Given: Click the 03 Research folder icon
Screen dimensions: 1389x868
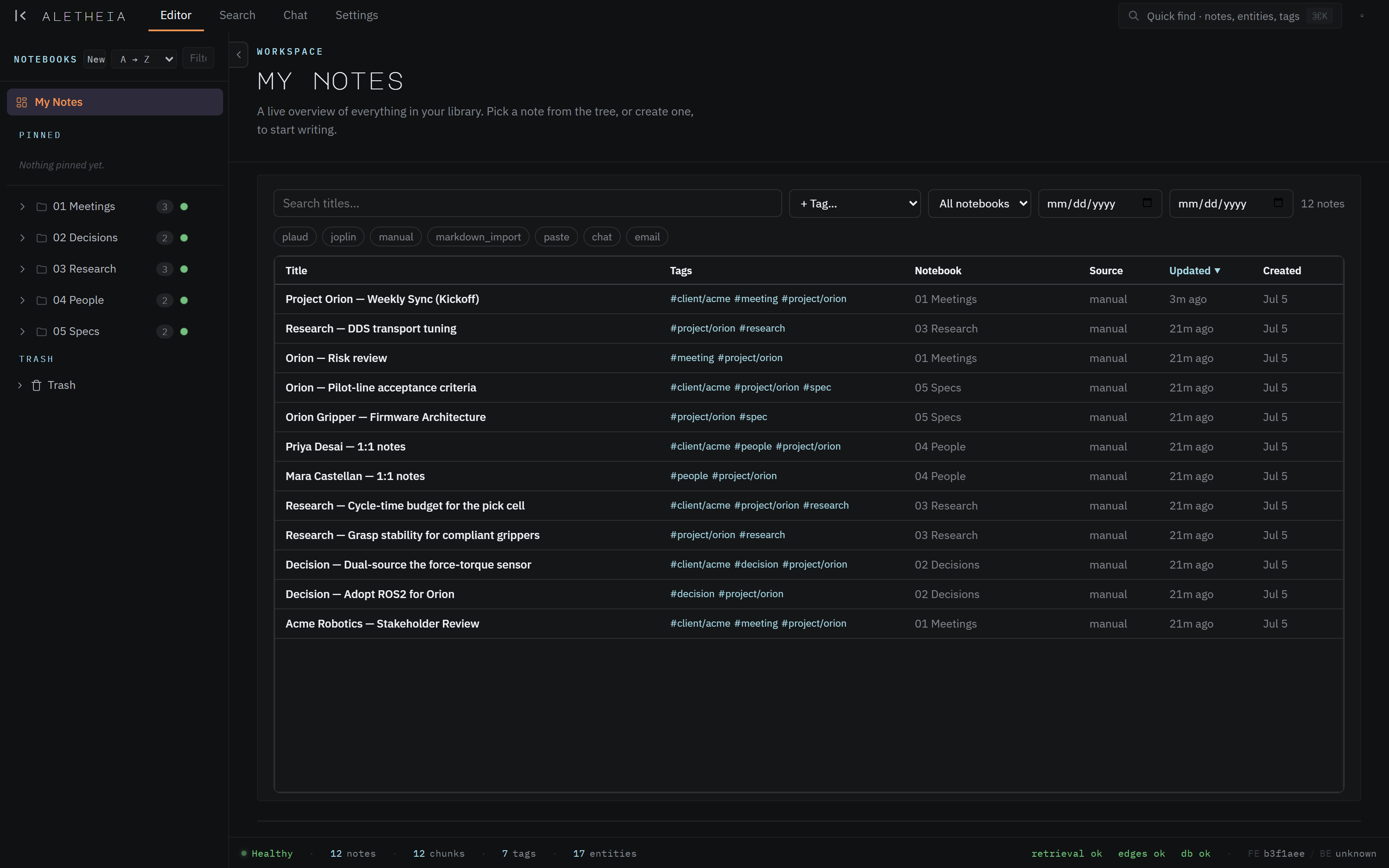Looking at the screenshot, I should click(x=41, y=269).
